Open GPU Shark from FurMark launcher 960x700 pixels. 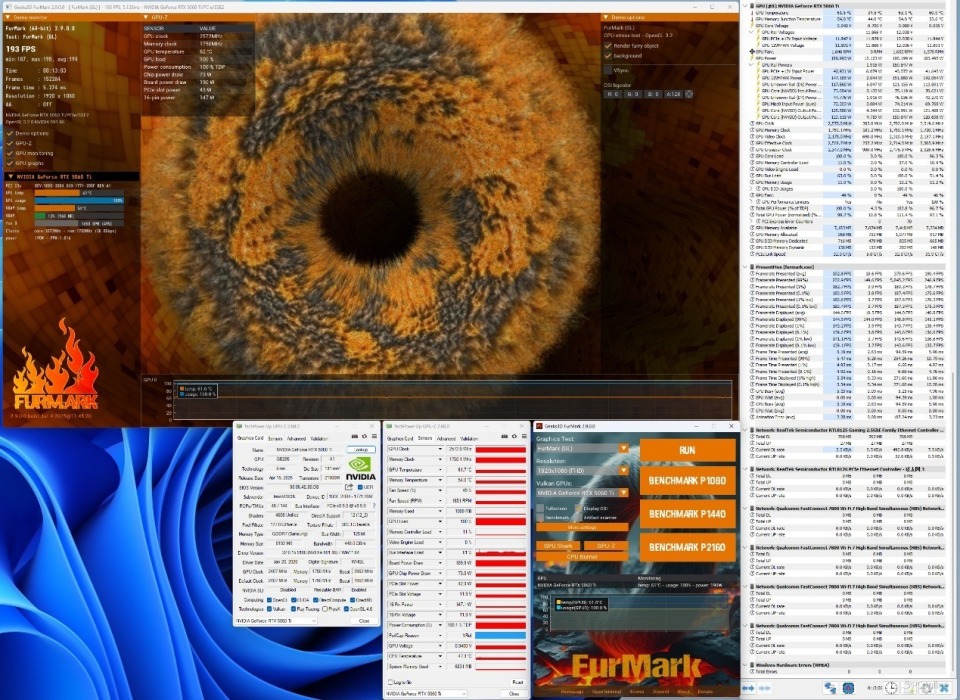click(558, 546)
